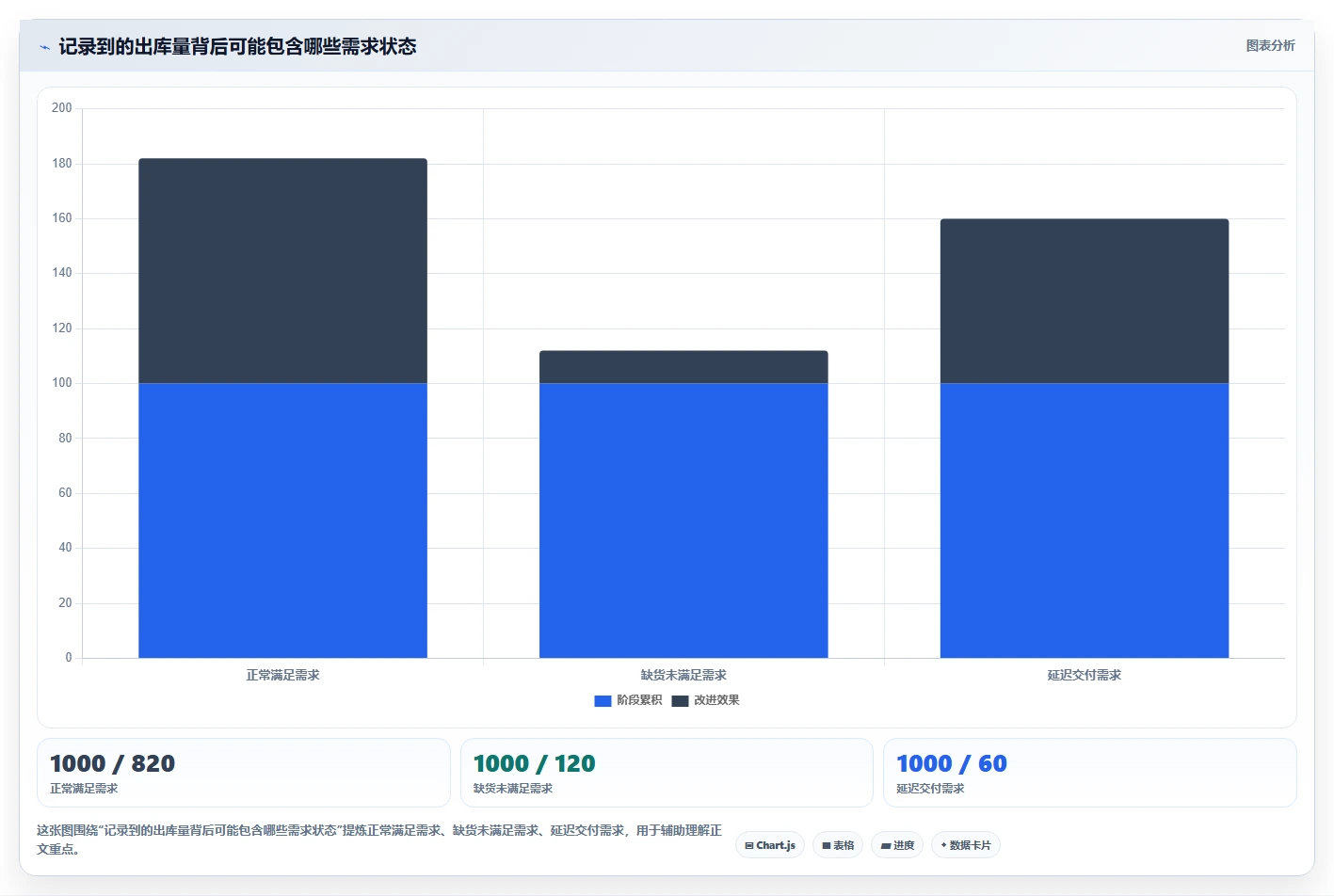This screenshot has height=896, width=1334.
Task: Click the 图表分析 label in header
Action: (1270, 45)
